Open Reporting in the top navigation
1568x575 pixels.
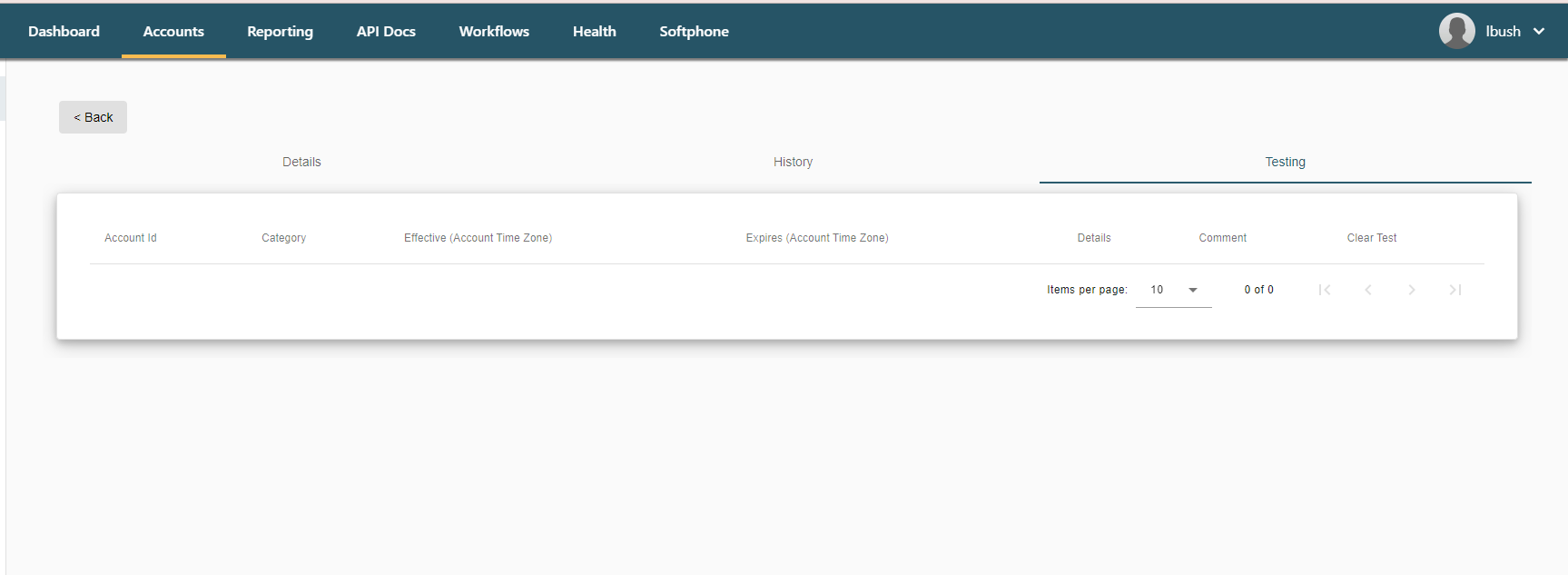(280, 32)
